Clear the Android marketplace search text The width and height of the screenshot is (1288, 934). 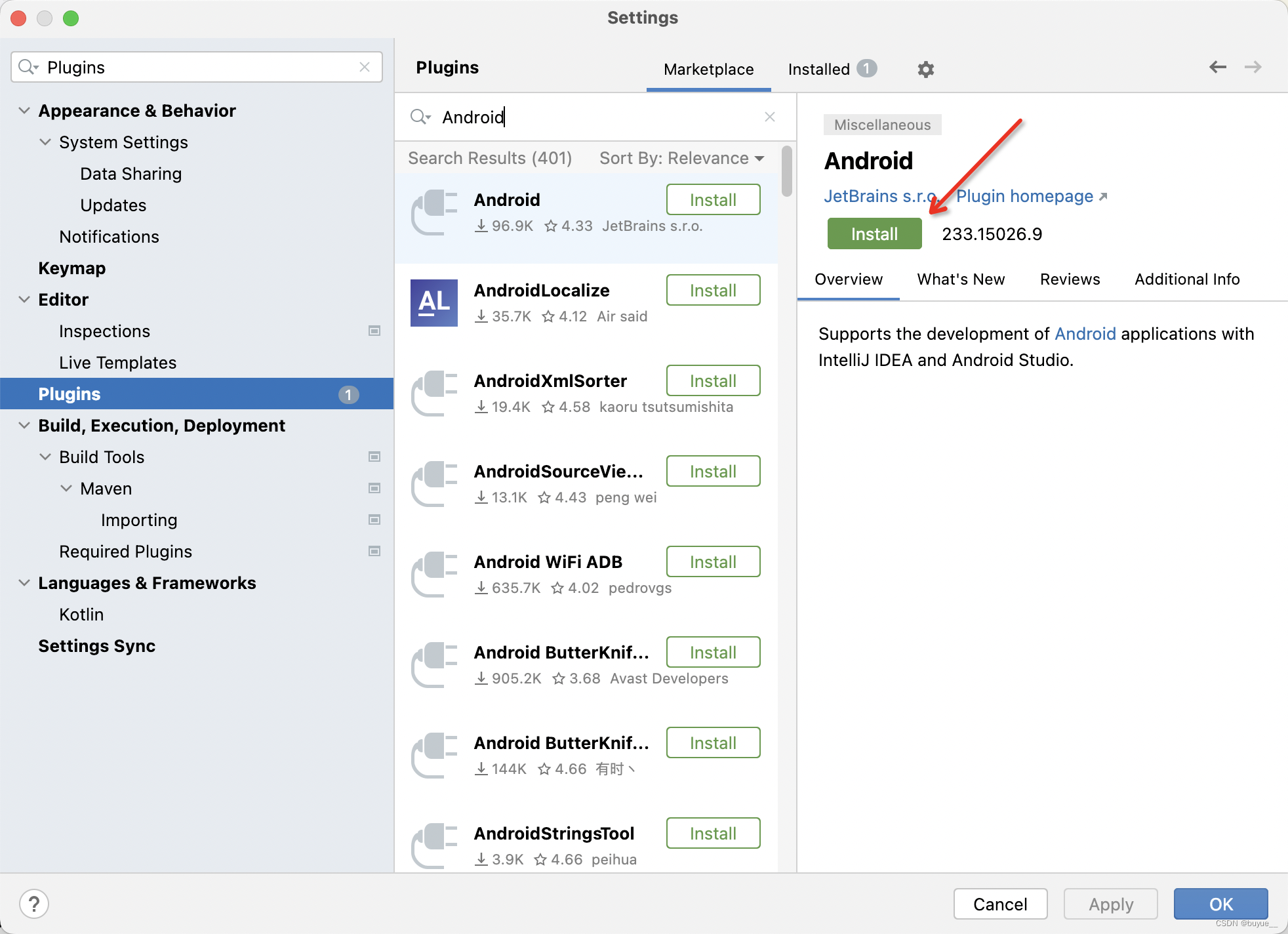[x=770, y=117]
